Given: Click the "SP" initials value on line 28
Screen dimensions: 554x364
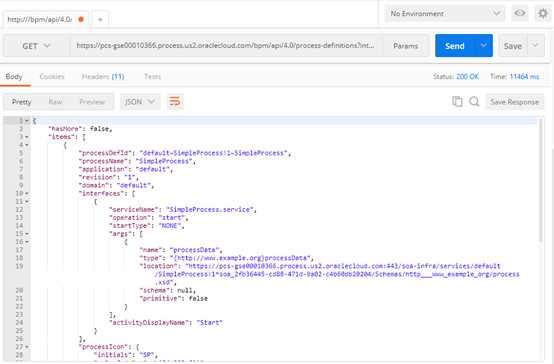Looking at the screenshot, I should click(147, 355).
